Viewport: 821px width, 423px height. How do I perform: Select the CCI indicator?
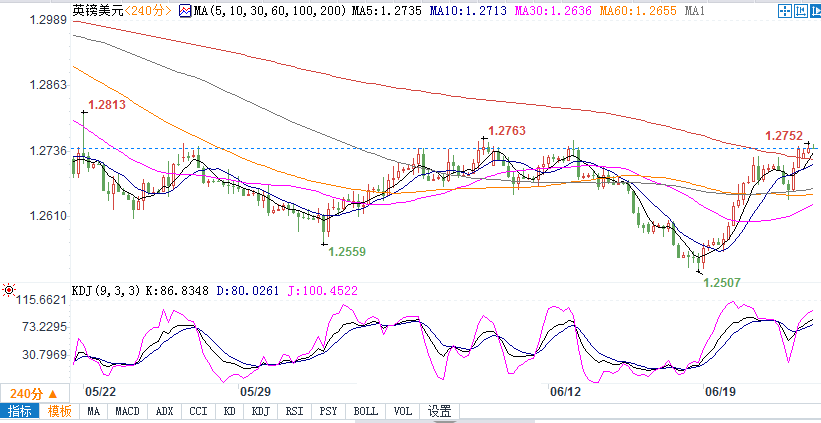(x=198, y=411)
